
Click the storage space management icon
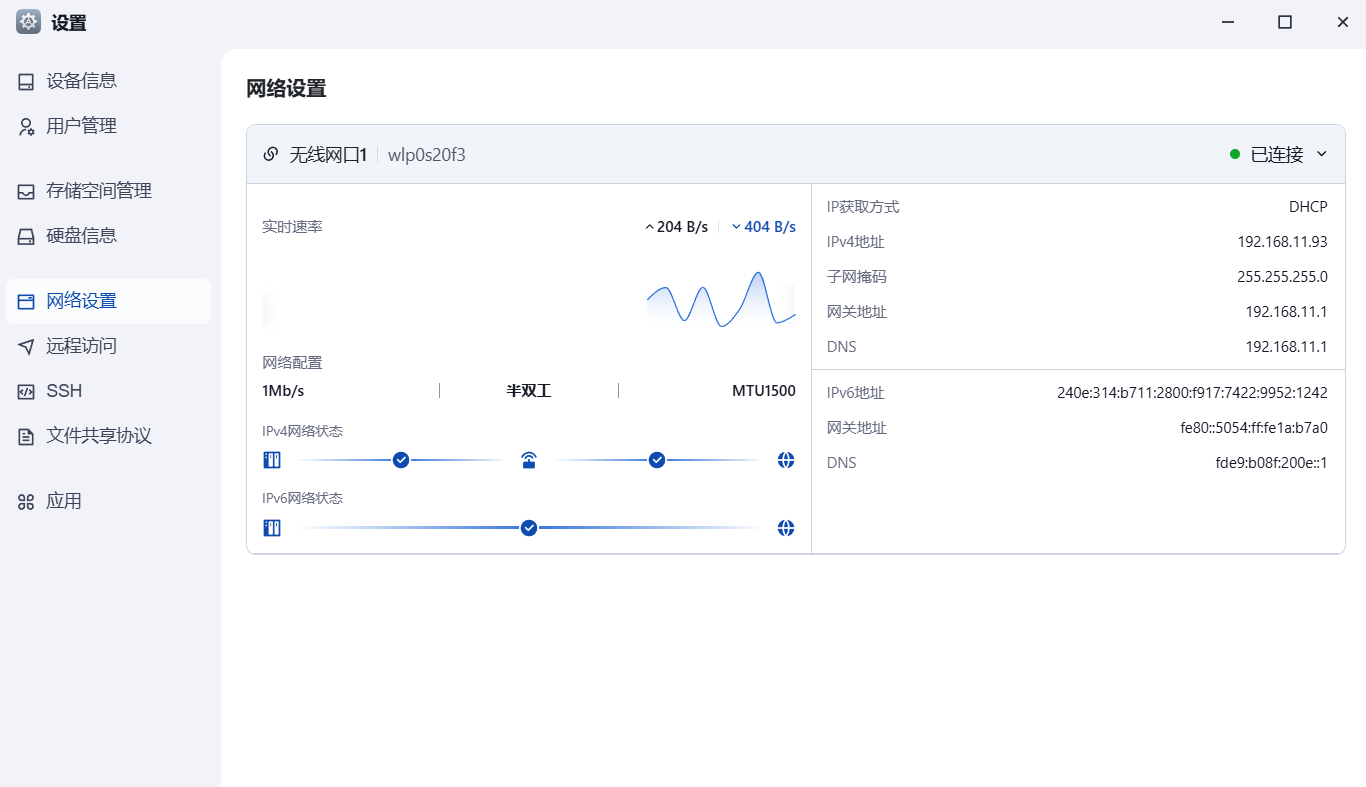point(26,191)
